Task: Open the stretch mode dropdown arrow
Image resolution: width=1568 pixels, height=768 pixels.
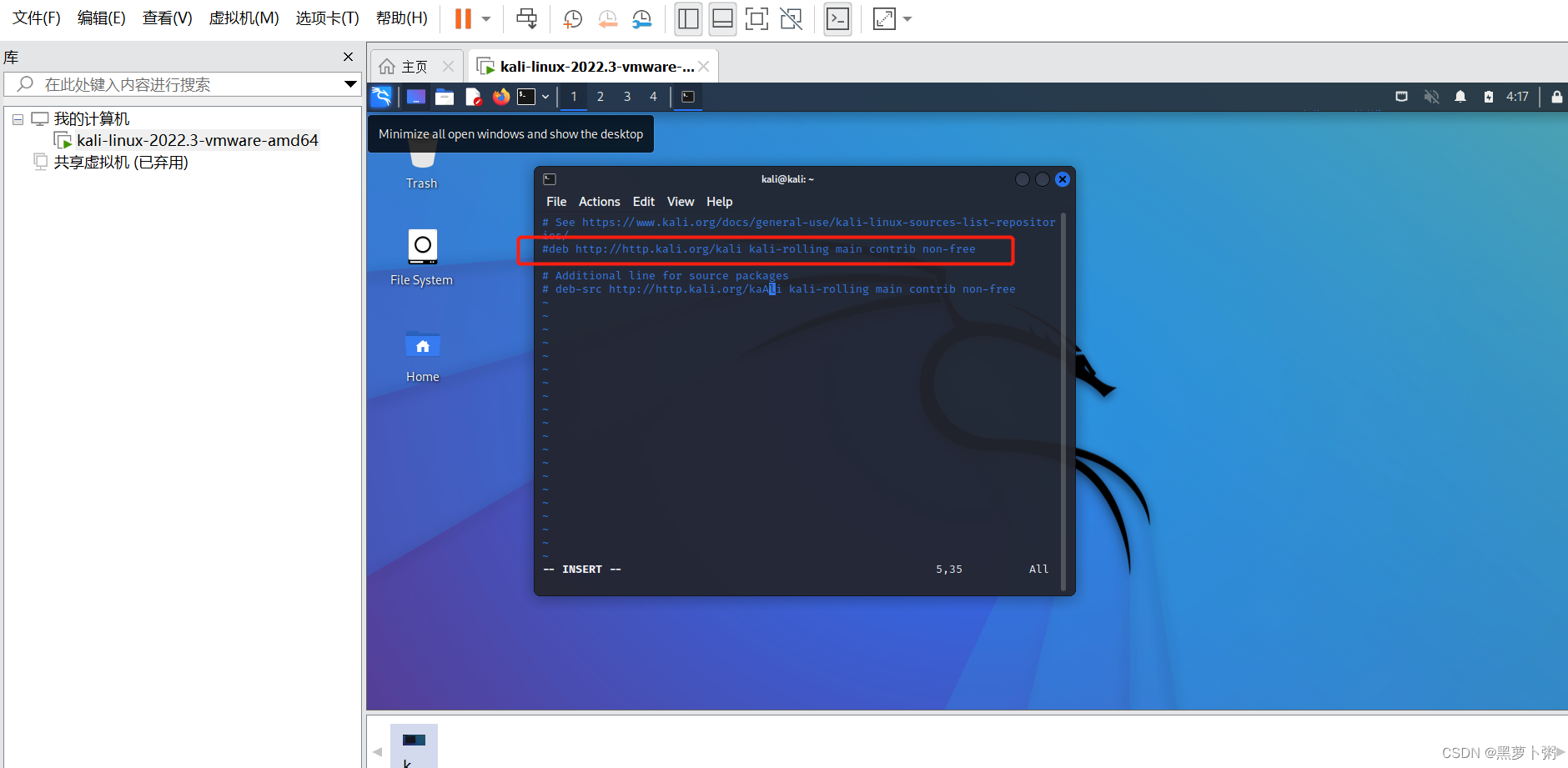Action: point(907,18)
